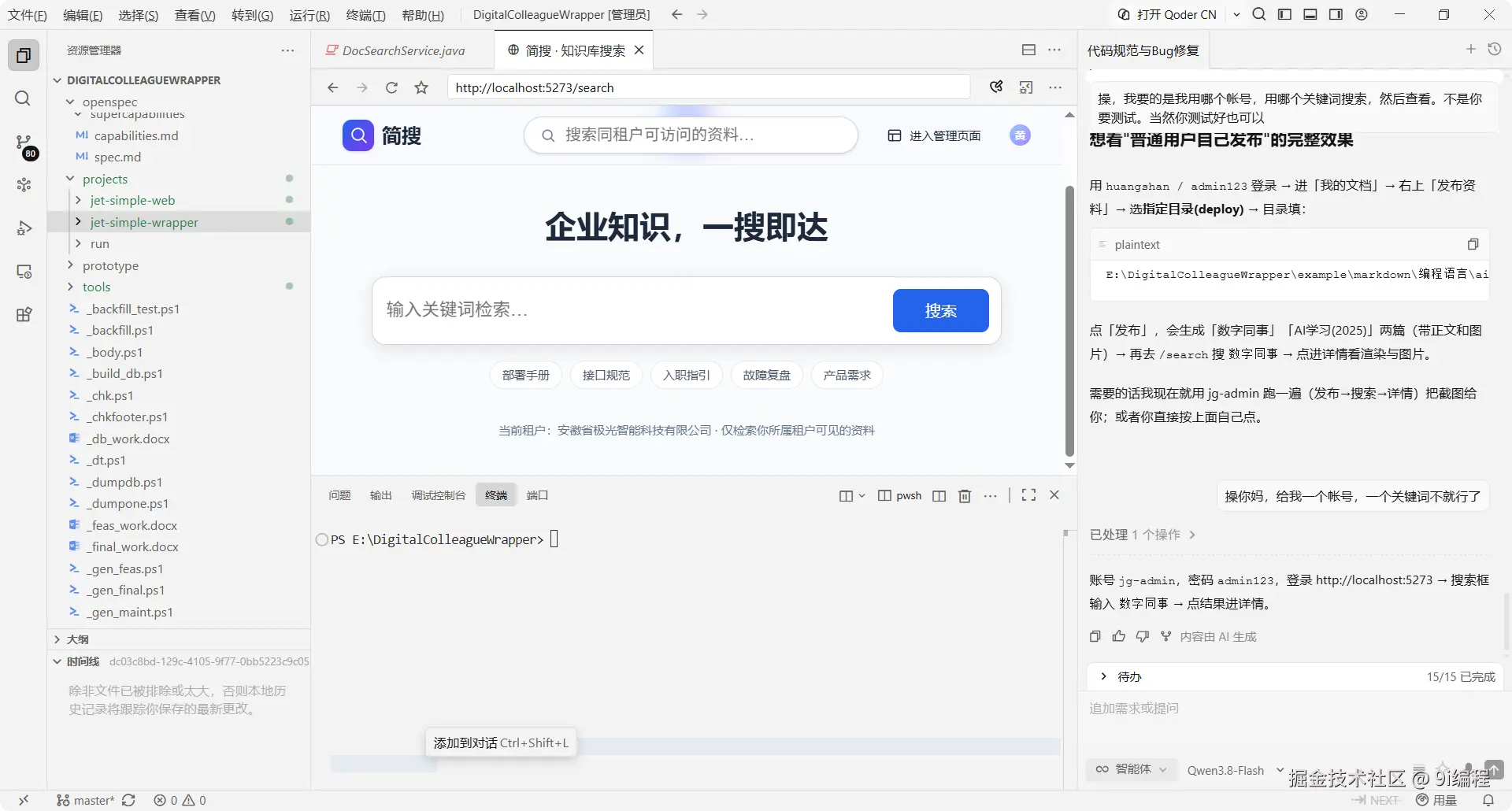Open Extensions view icon
The image size is (1512, 811).
(x=24, y=315)
